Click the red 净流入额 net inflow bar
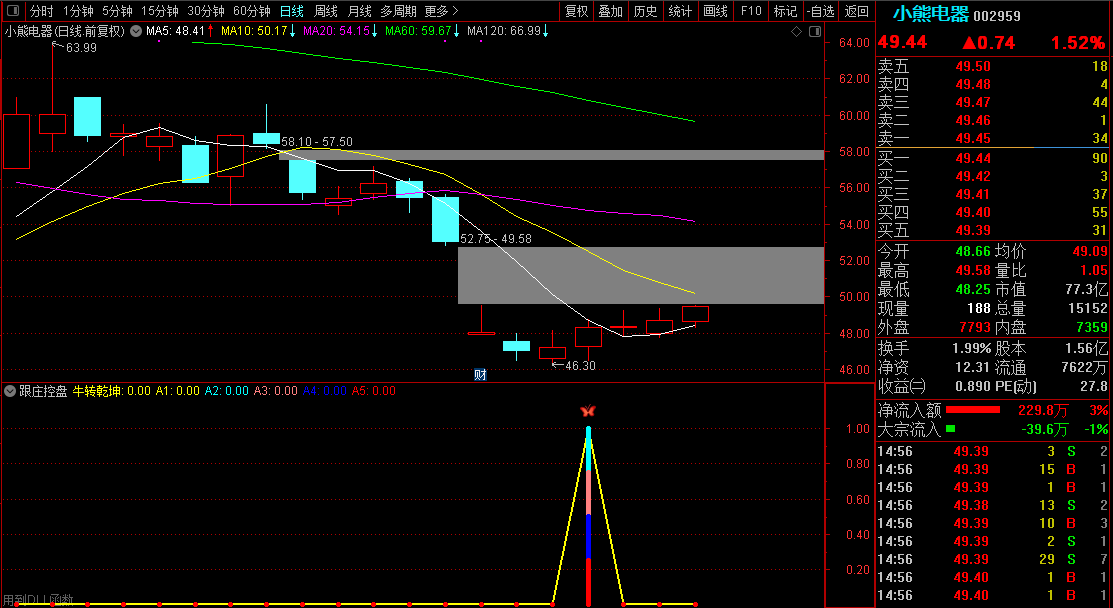 click(x=972, y=410)
